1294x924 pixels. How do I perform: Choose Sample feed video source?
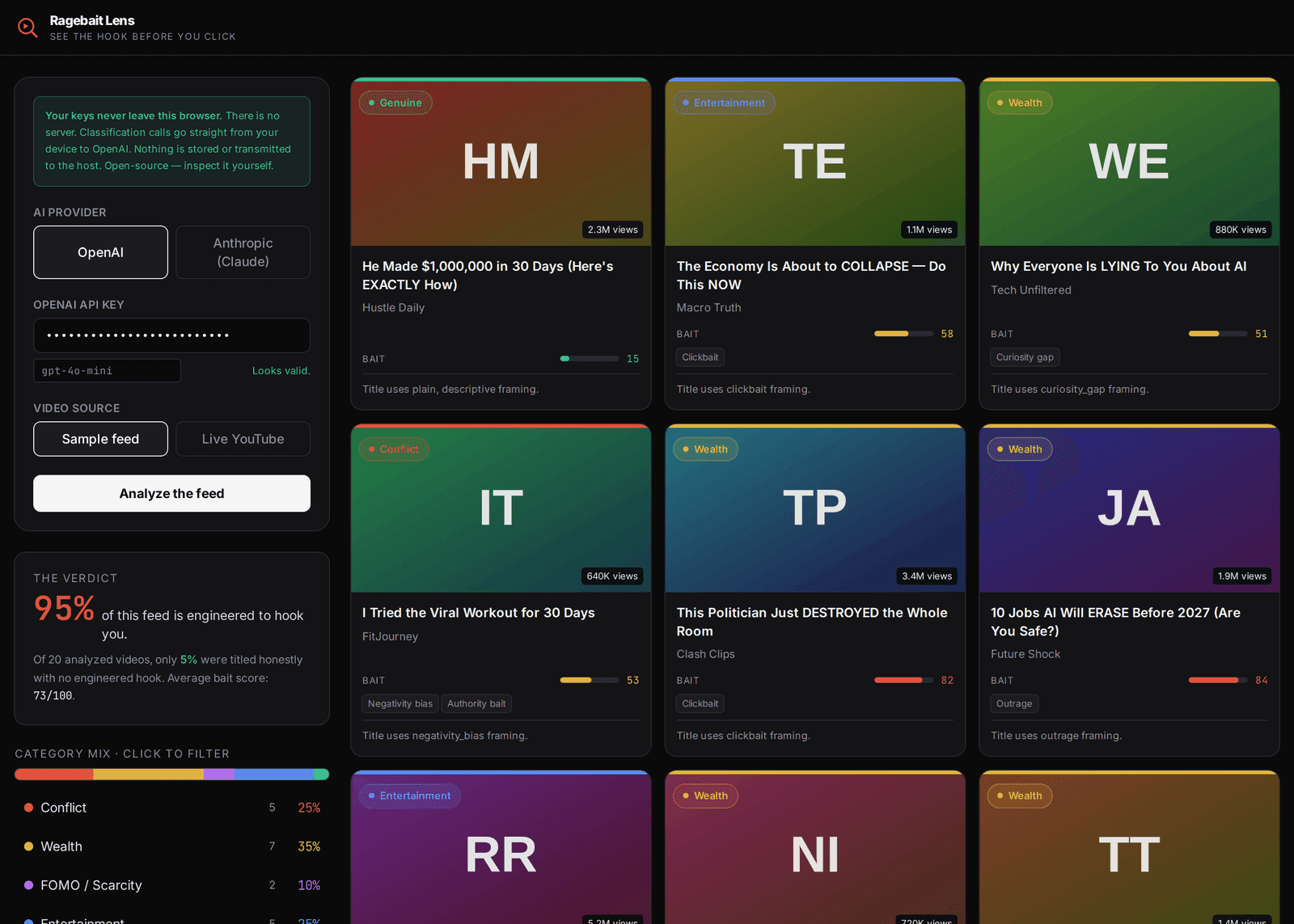pyautogui.click(x=100, y=439)
